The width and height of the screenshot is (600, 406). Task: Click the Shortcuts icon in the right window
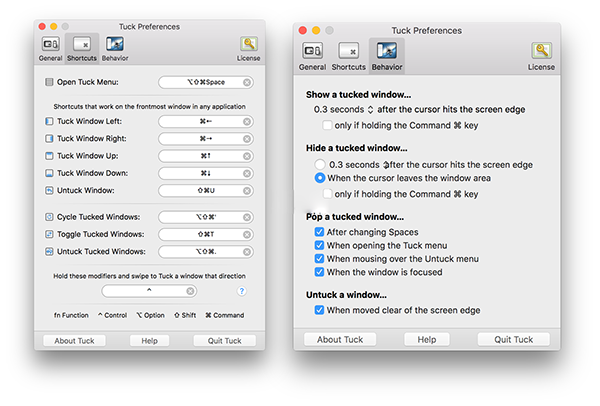click(x=348, y=54)
